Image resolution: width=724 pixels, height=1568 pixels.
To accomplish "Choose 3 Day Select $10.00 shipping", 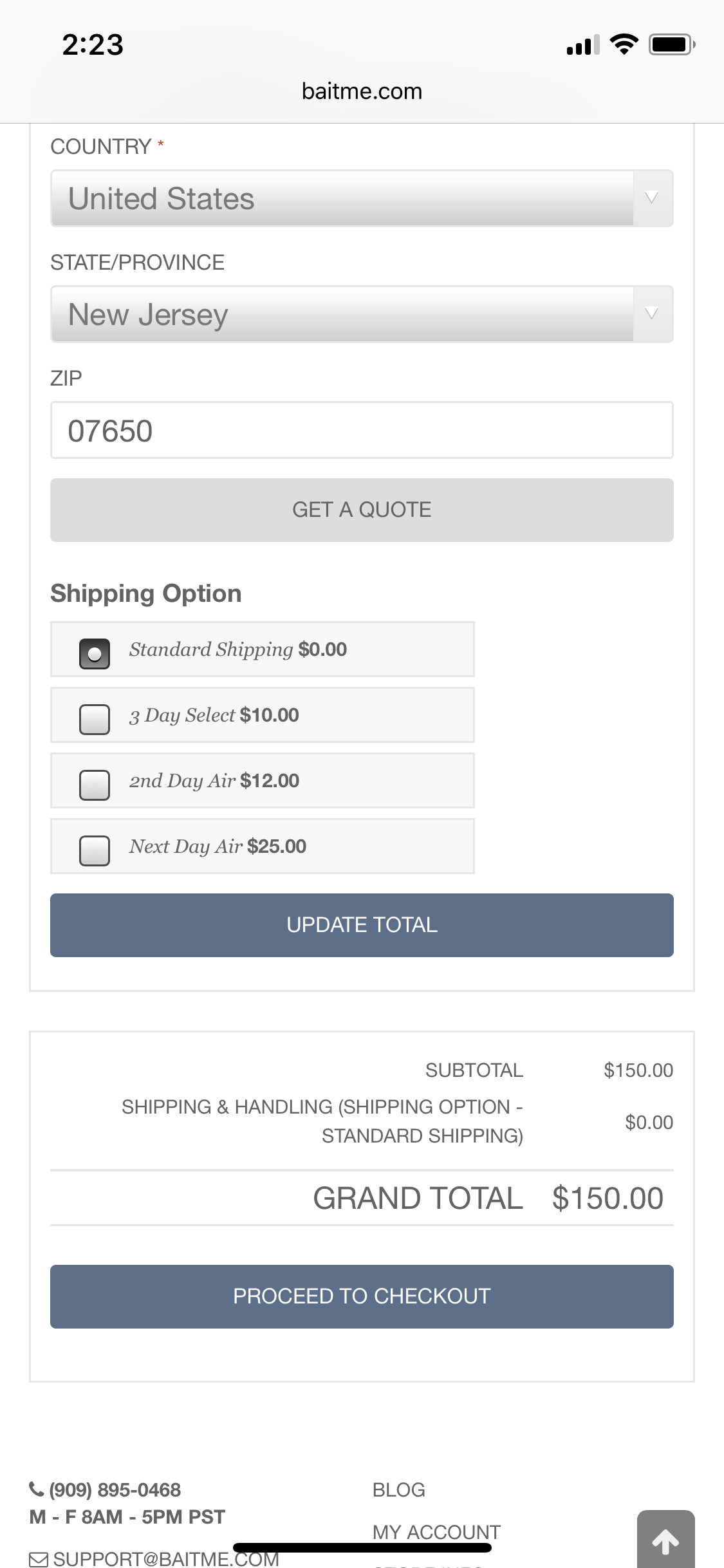I will pos(95,720).
